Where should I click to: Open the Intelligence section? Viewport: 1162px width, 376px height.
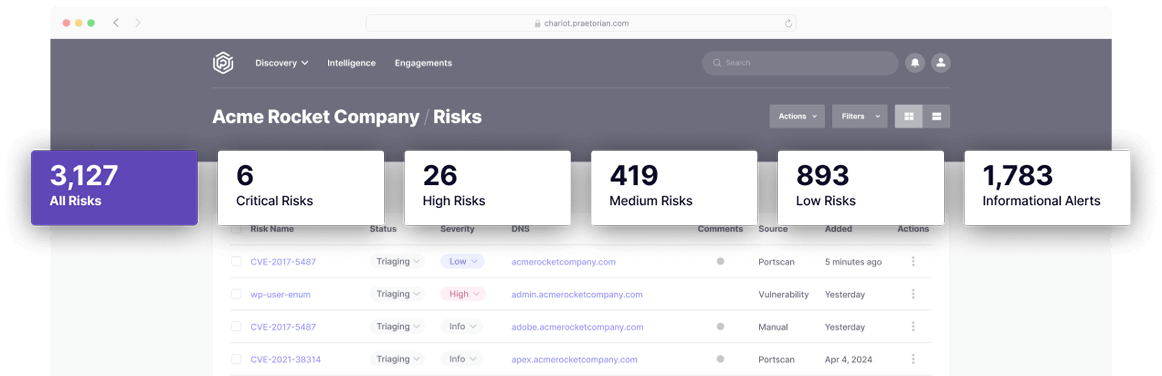pos(351,63)
